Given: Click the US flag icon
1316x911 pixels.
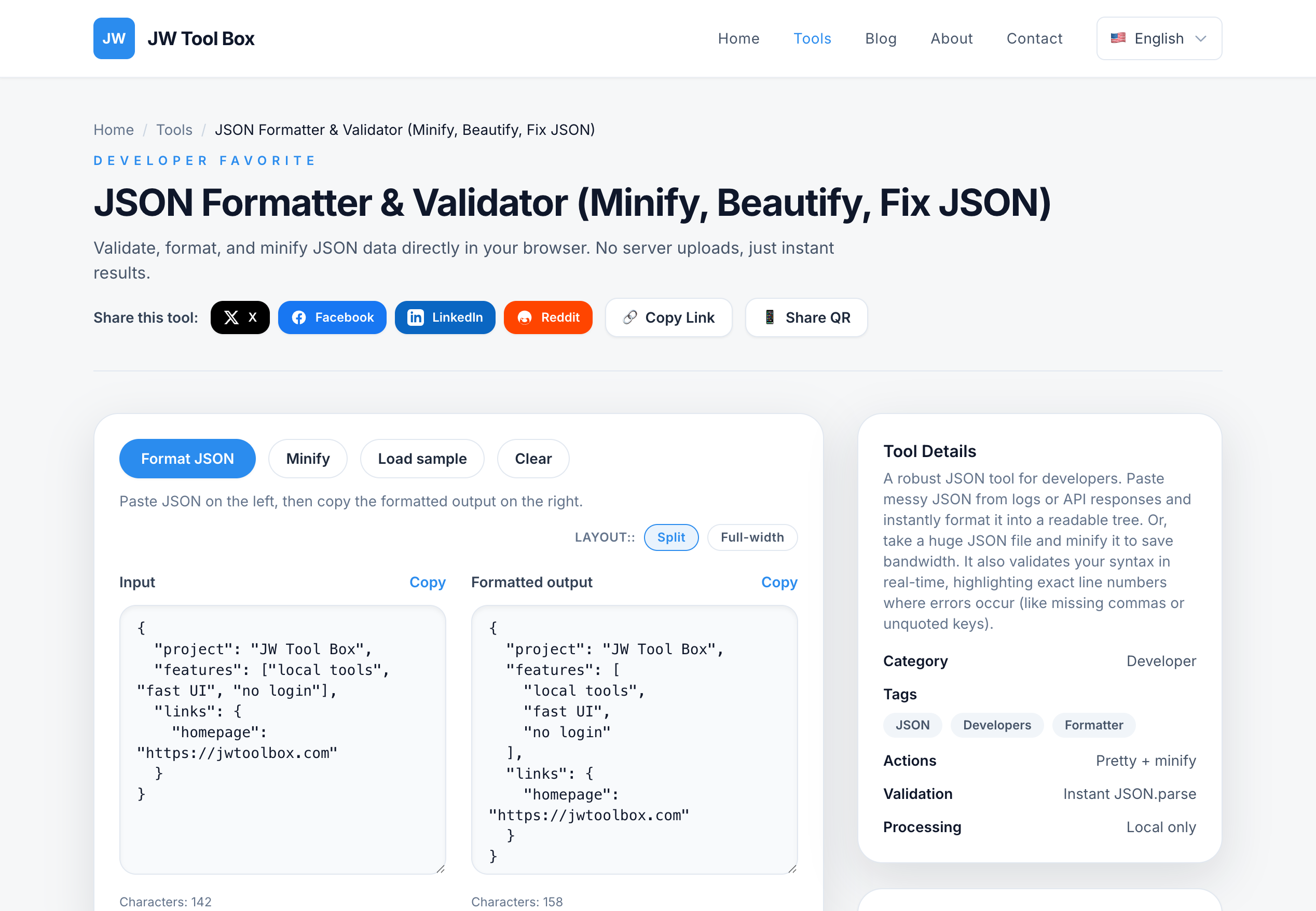Looking at the screenshot, I should pos(1118,38).
